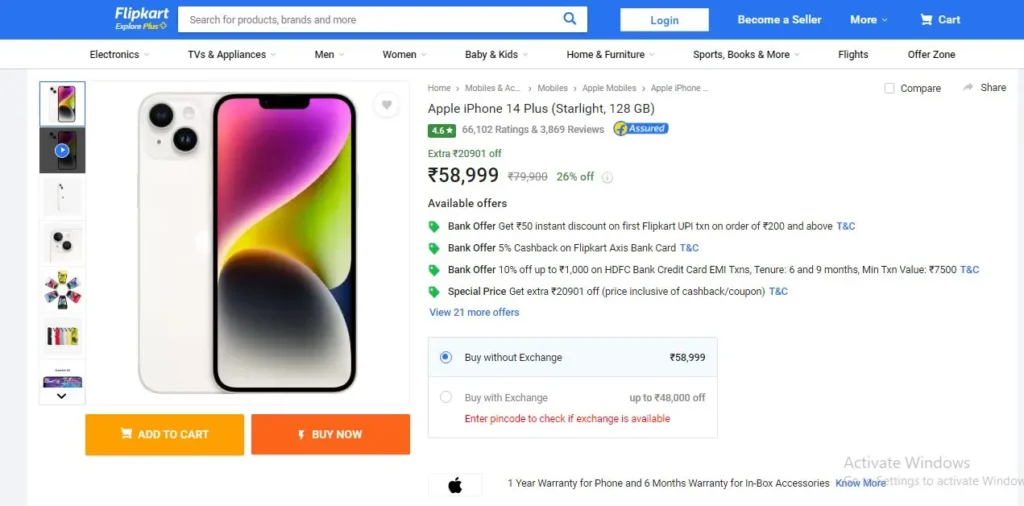The height and width of the screenshot is (506, 1024).
Task: Click the search products input field
Action: pyautogui.click(x=369, y=20)
